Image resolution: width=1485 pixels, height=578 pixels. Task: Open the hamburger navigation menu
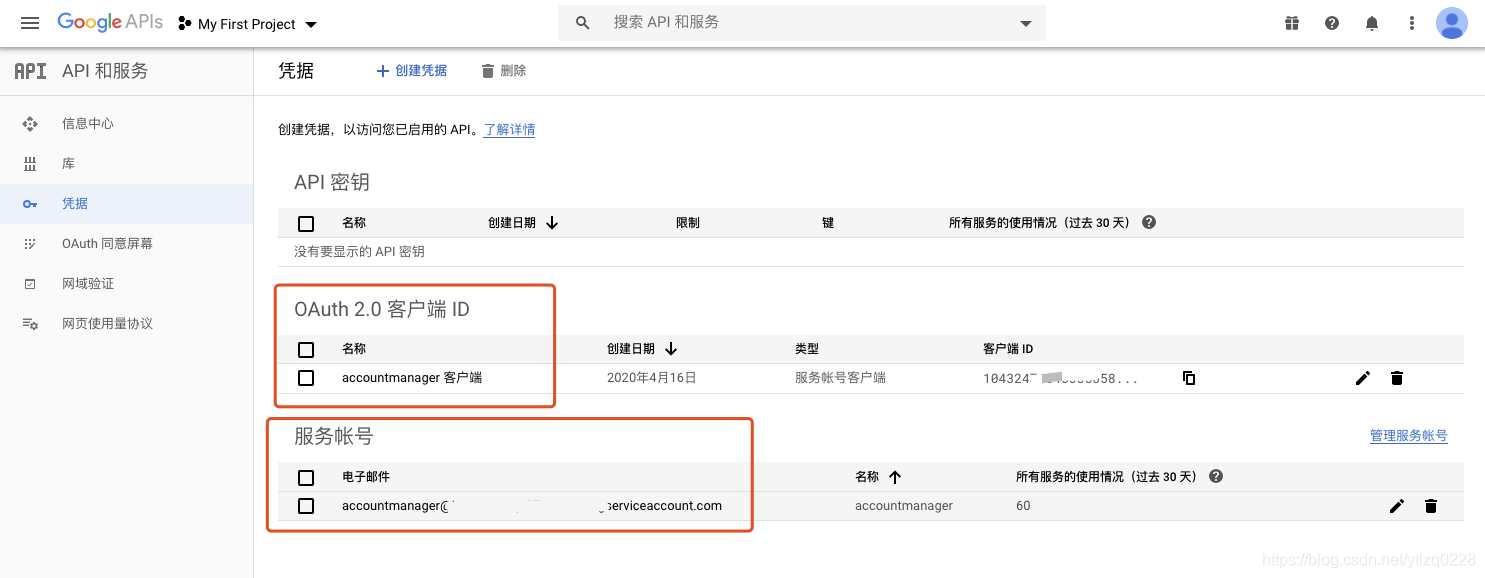30,23
